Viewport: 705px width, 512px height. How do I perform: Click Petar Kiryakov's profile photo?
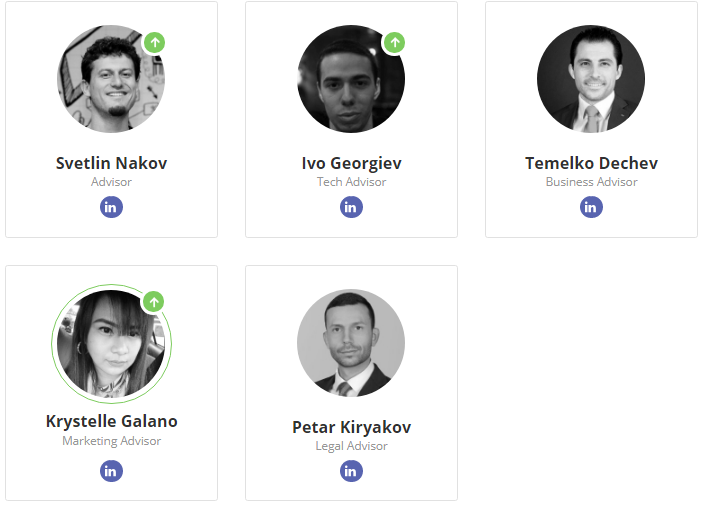tap(351, 343)
